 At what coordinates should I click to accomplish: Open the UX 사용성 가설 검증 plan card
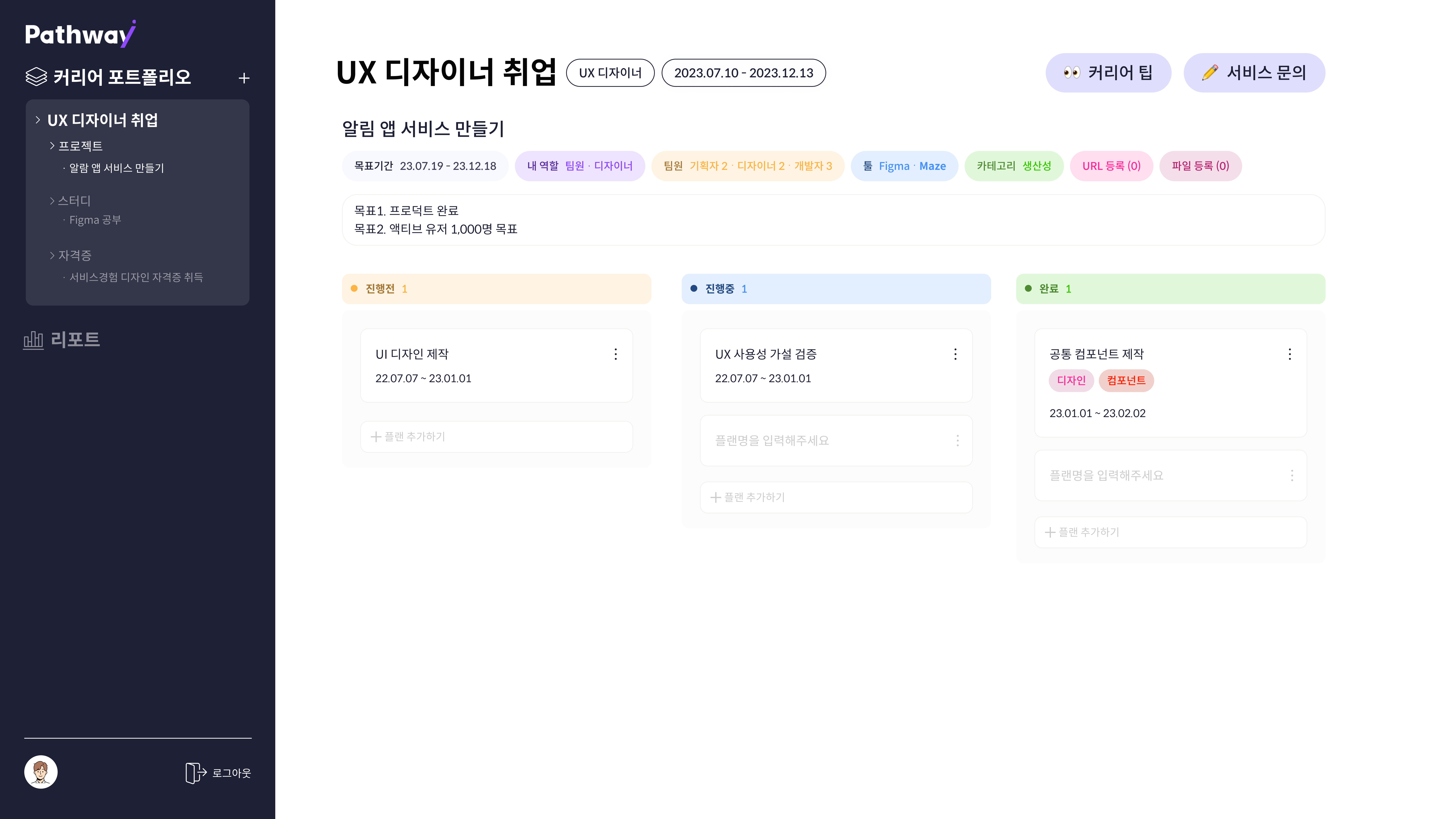click(836, 366)
